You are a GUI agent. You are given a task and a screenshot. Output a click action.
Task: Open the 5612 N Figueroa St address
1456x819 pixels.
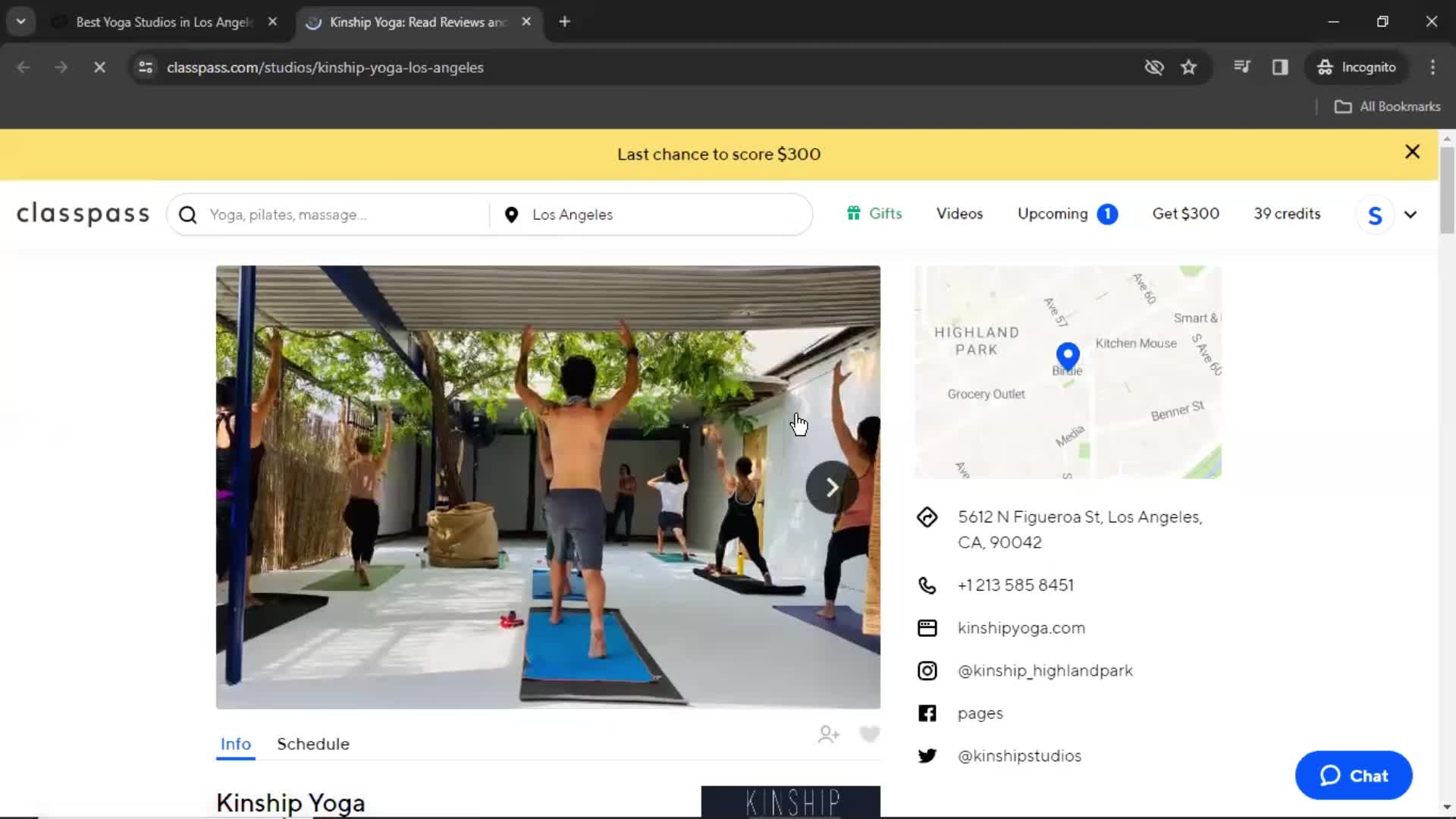[1080, 529]
